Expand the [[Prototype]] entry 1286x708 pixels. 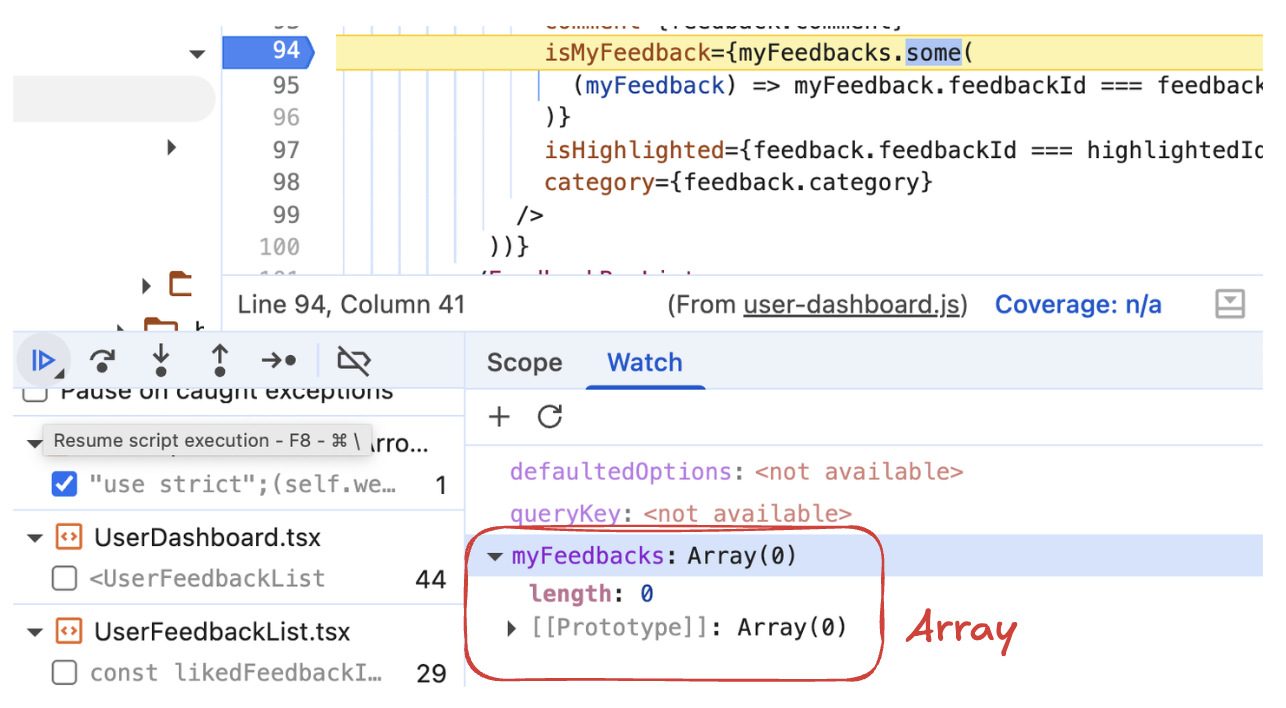pyautogui.click(x=511, y=627)
